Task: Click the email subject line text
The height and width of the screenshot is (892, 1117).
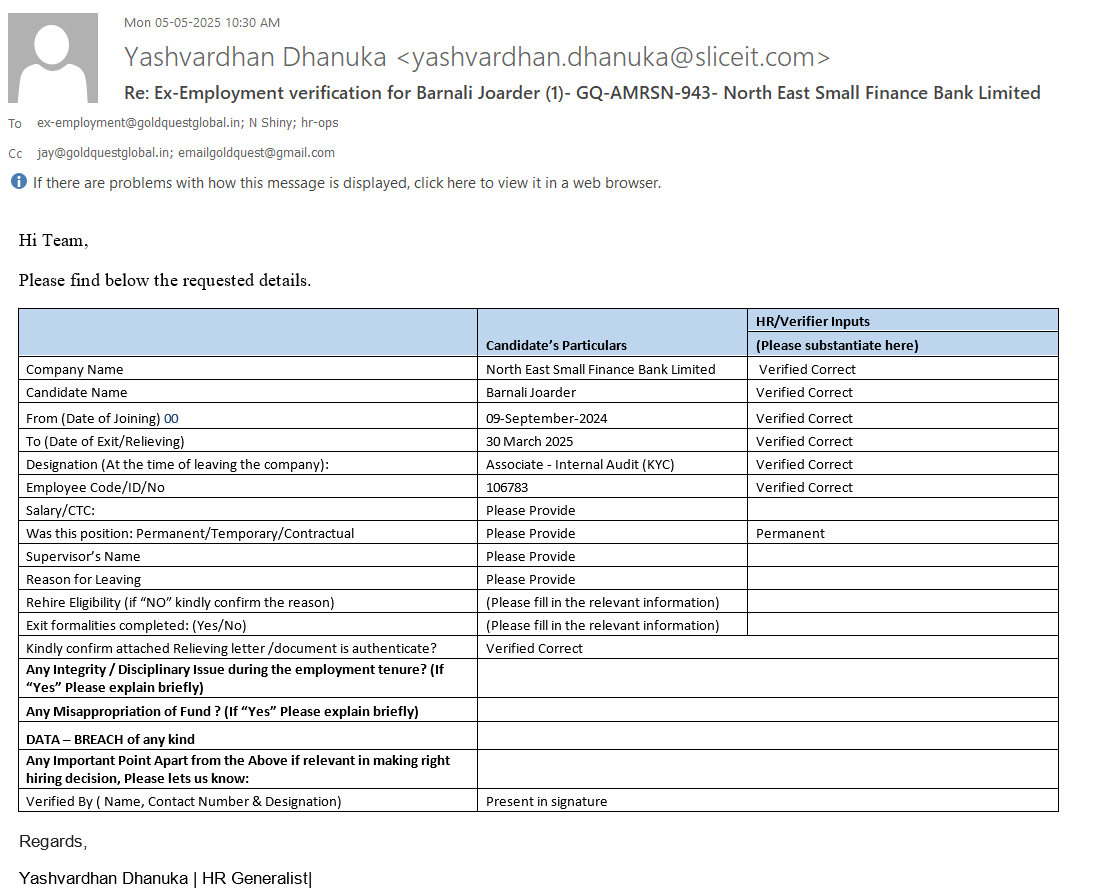Action: tap(582, 93)
